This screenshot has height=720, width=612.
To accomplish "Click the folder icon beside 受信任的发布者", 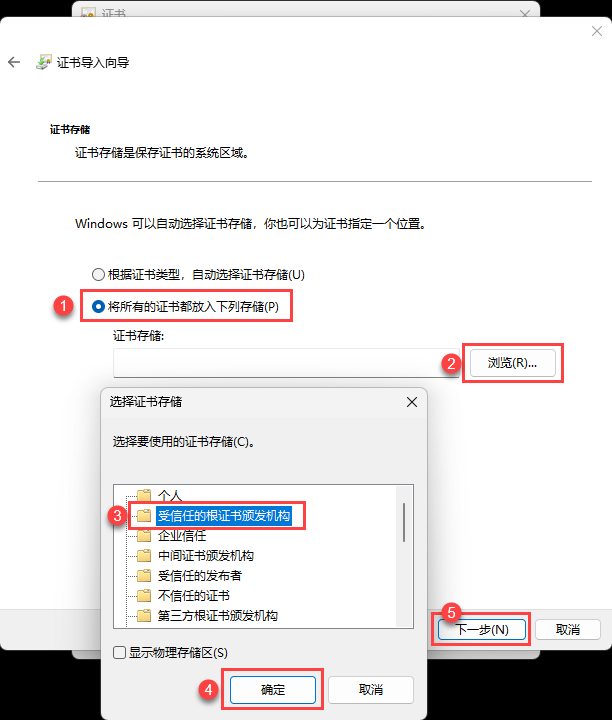I will coord(144,575).
